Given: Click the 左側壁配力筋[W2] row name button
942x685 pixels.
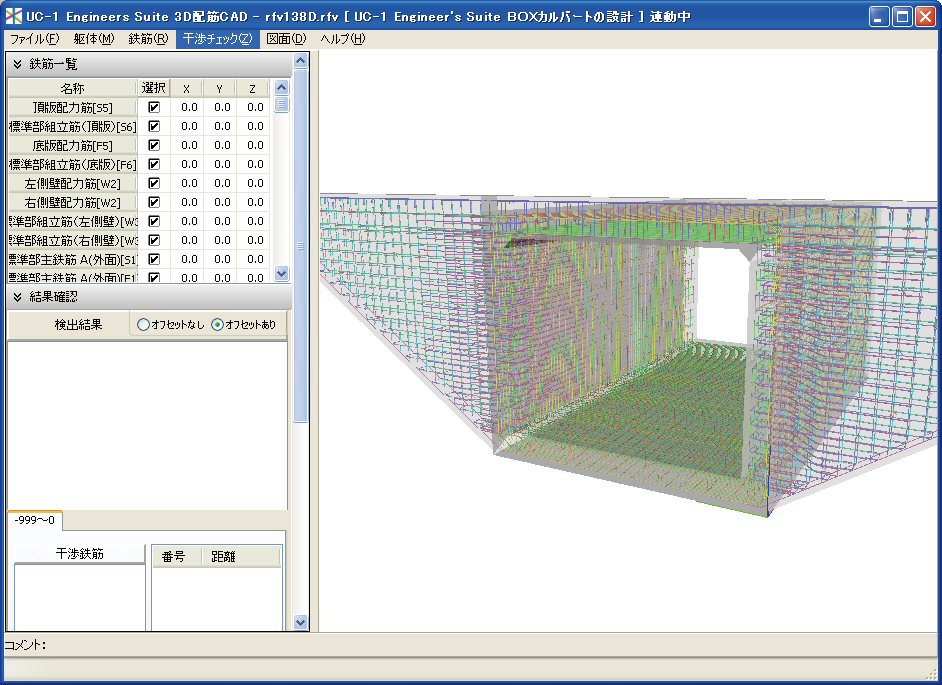Looking at the screenshot, I should 72,183.
